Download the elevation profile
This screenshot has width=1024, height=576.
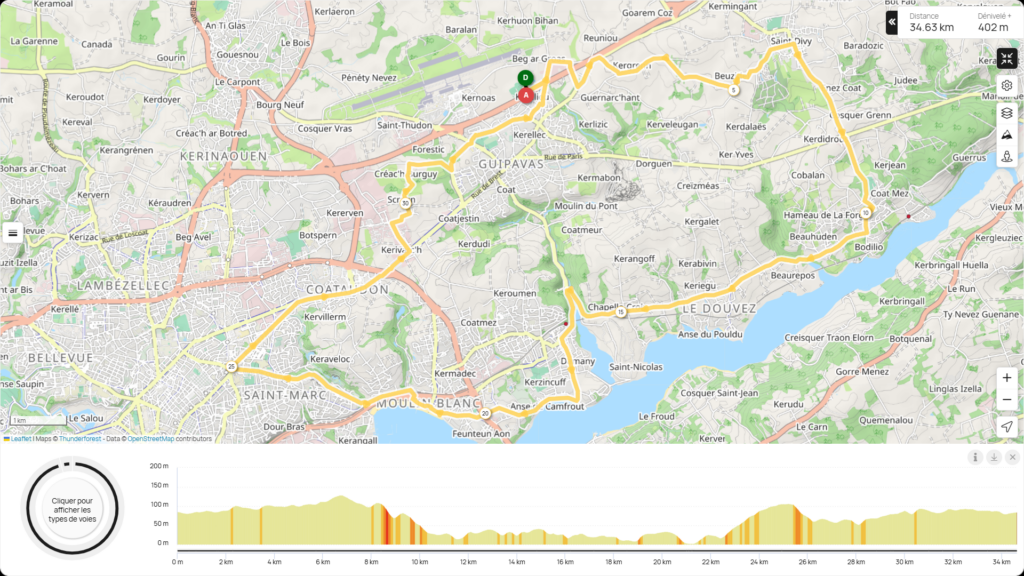click(994, 457)
